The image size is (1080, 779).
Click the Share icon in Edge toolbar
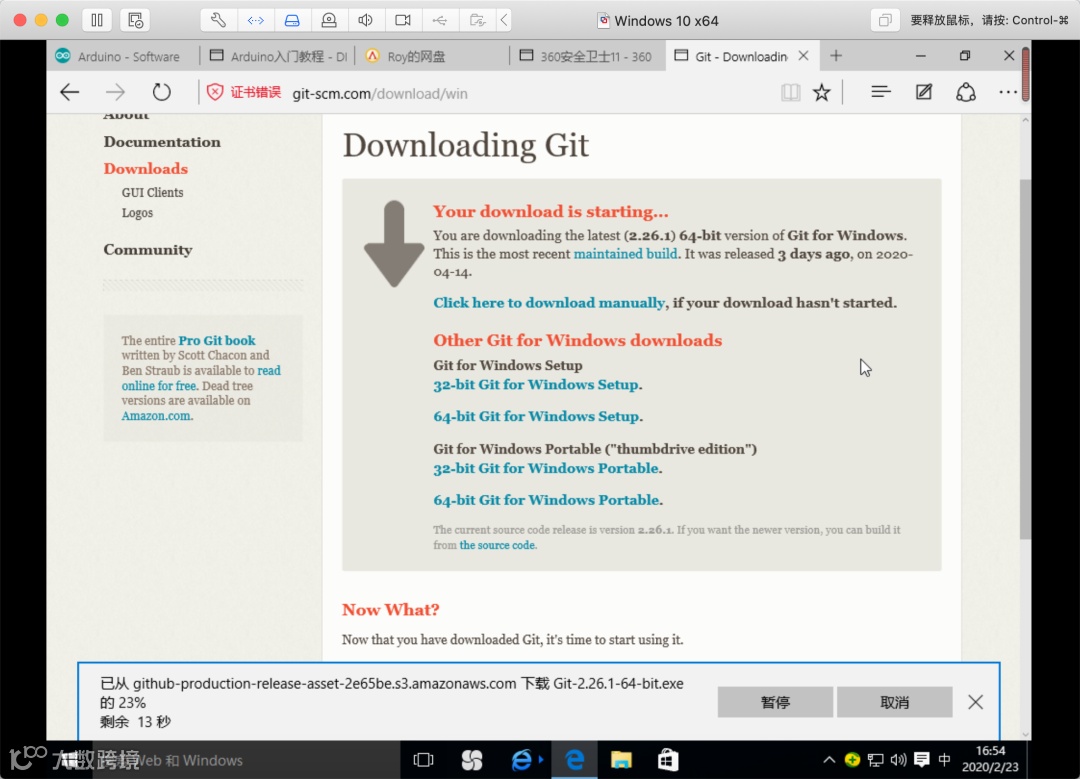(966, 92)
